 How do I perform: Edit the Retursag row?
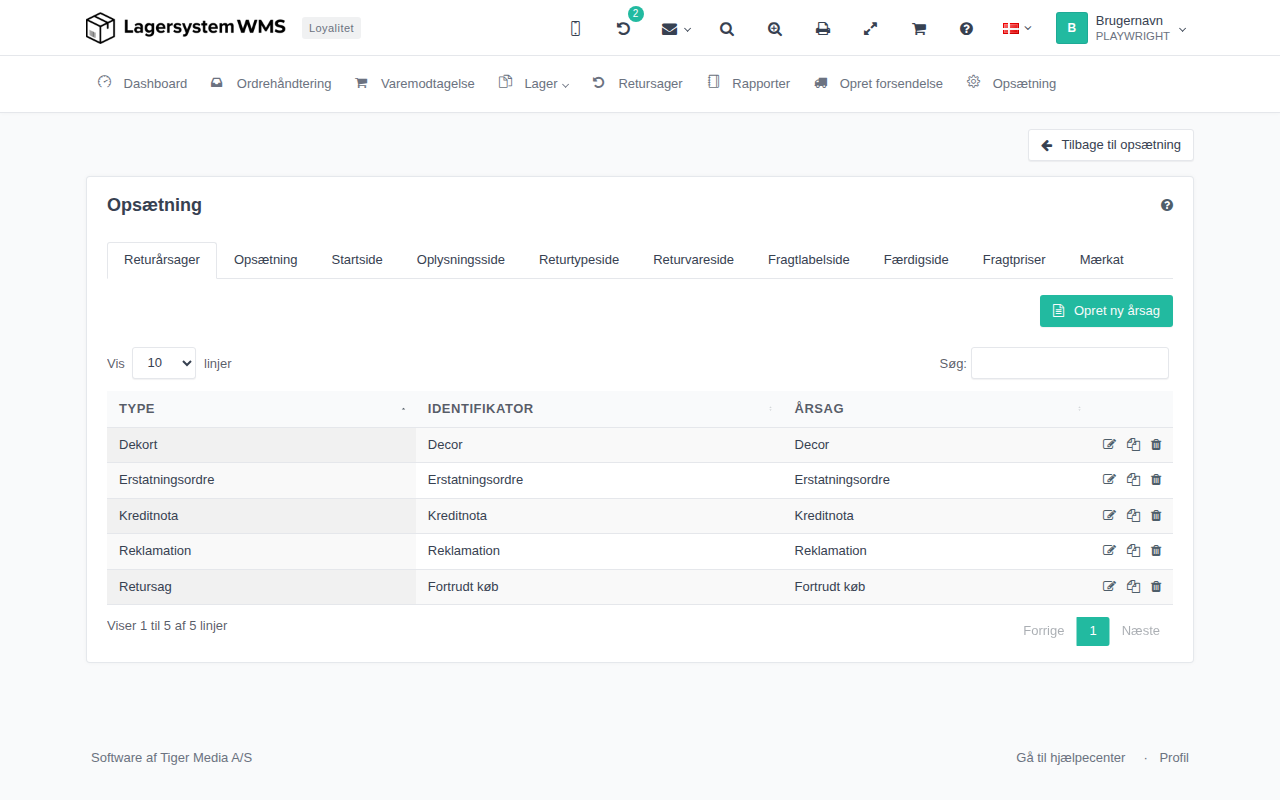click(1109, 587)
